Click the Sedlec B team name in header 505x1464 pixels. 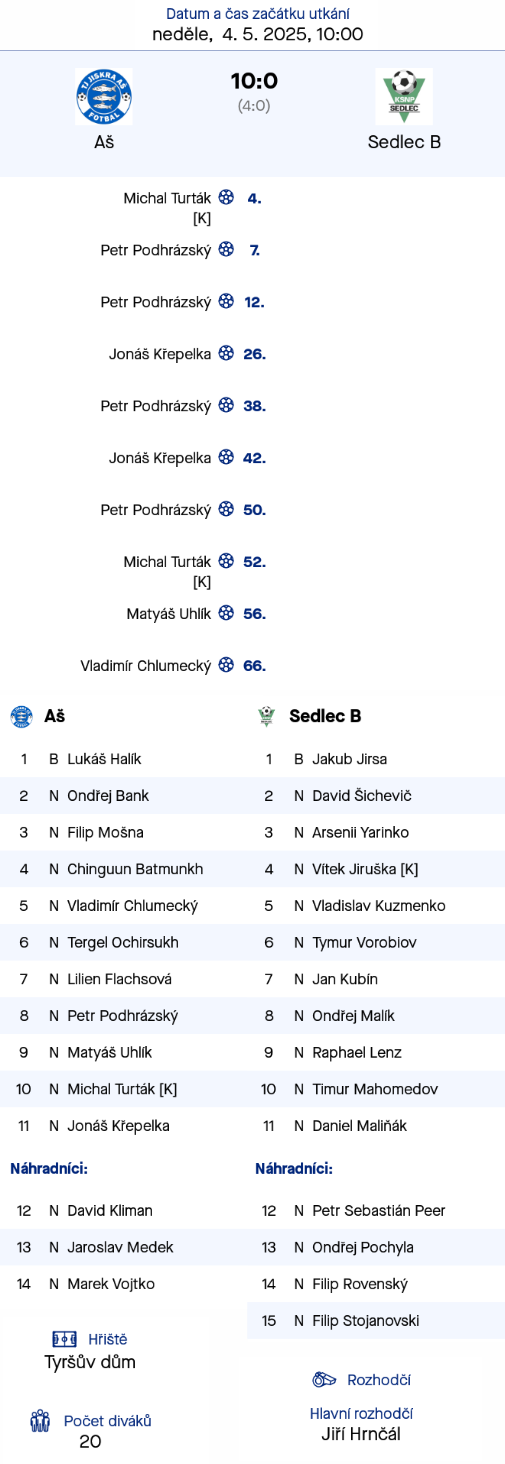pos(404,142)
